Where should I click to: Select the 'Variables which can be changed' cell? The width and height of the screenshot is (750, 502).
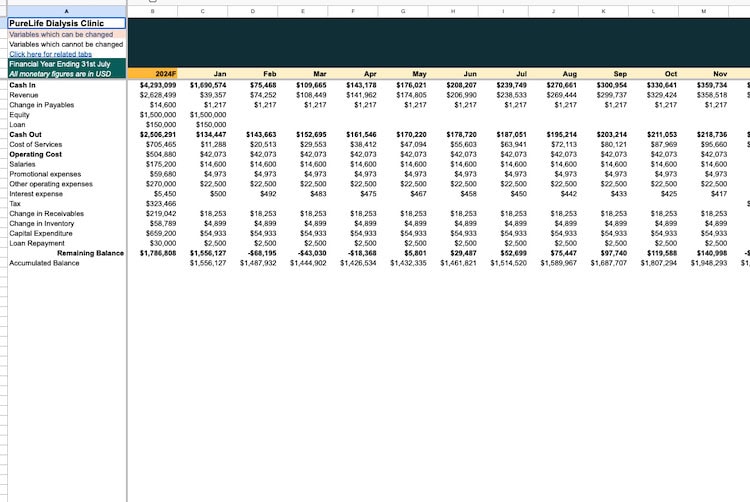[x=67, y=34]
